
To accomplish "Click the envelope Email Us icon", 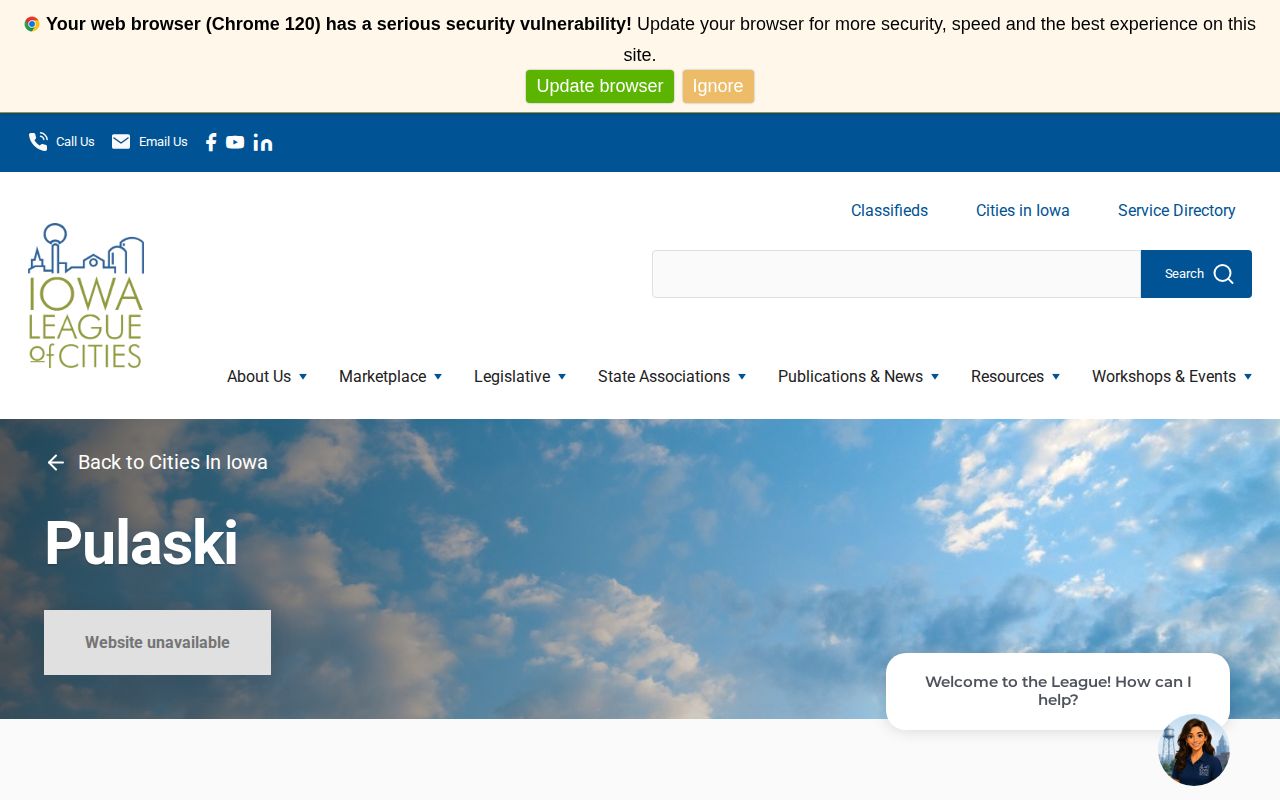I will click(121, 142).
